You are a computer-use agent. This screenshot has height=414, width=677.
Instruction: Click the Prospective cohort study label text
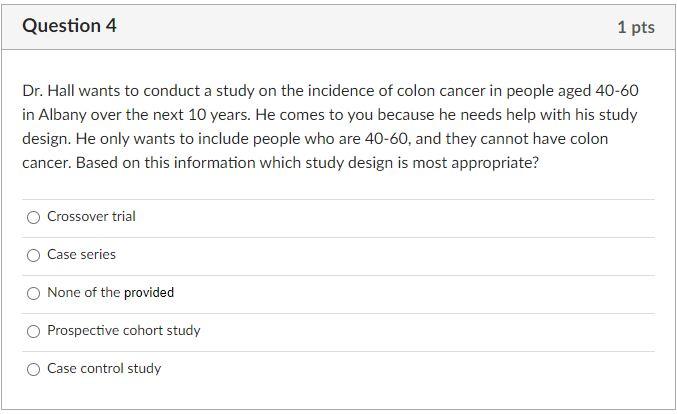point(123,331)
